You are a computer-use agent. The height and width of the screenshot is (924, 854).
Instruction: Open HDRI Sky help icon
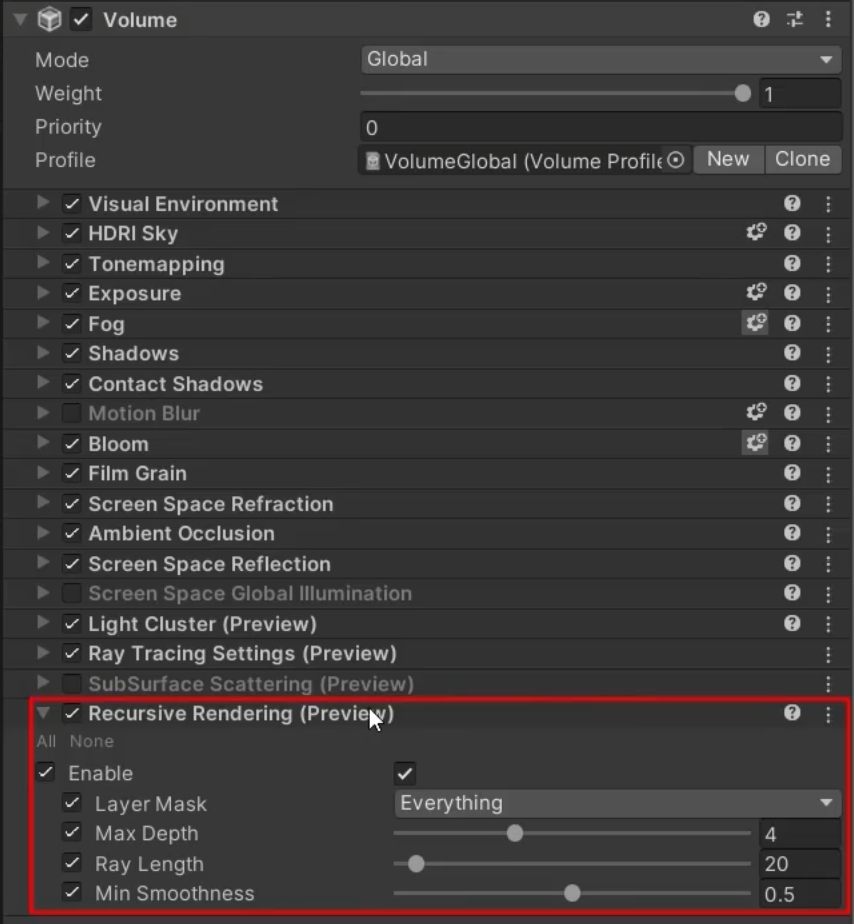tap(792, 233)
